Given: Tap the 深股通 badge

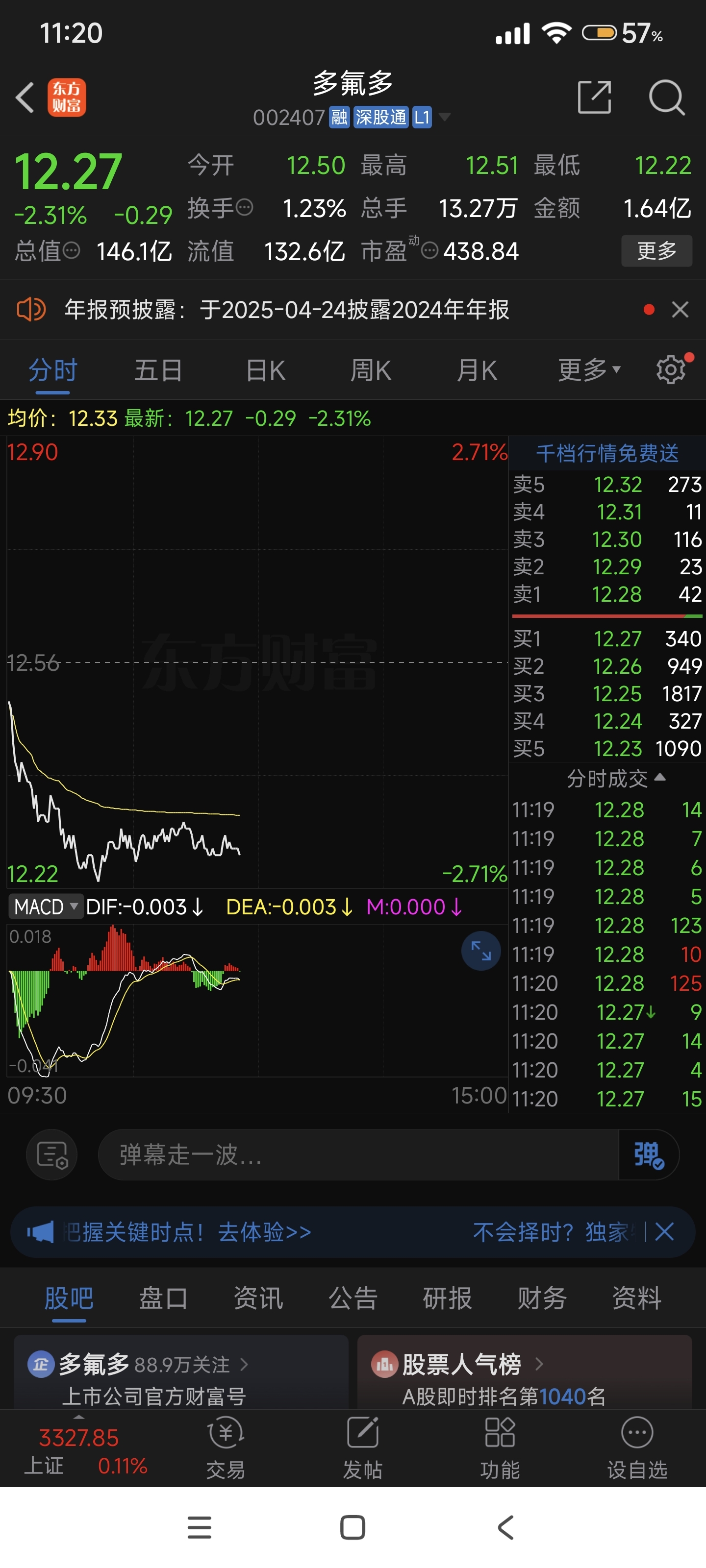Looking at the screenshot, I should tap(381, 117).
